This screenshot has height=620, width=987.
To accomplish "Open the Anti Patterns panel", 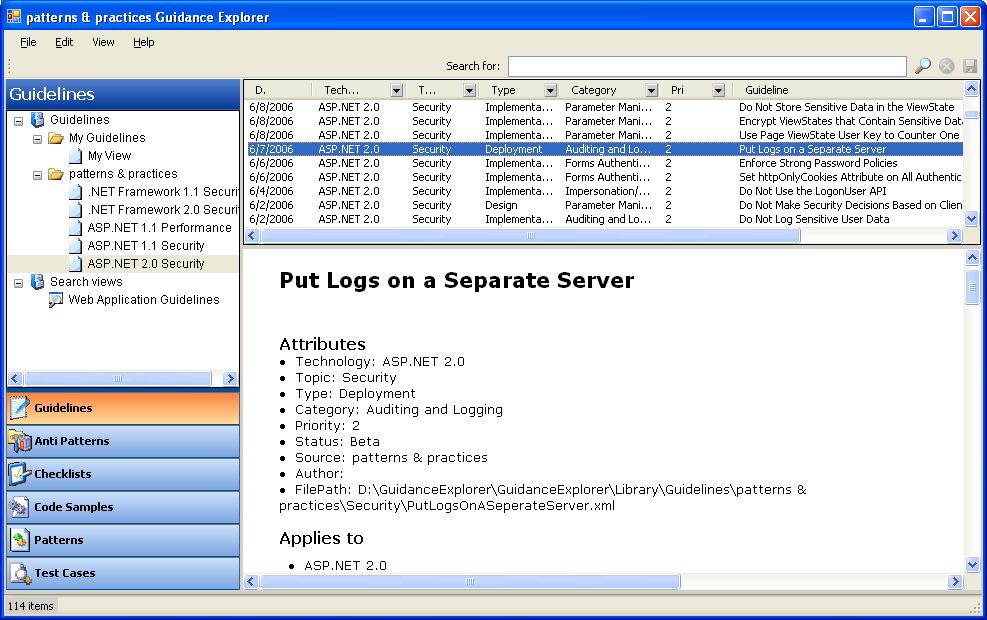I will point(123,441).
